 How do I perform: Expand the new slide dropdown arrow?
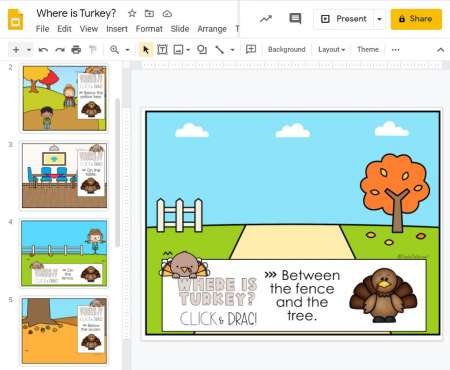(29, 50)
